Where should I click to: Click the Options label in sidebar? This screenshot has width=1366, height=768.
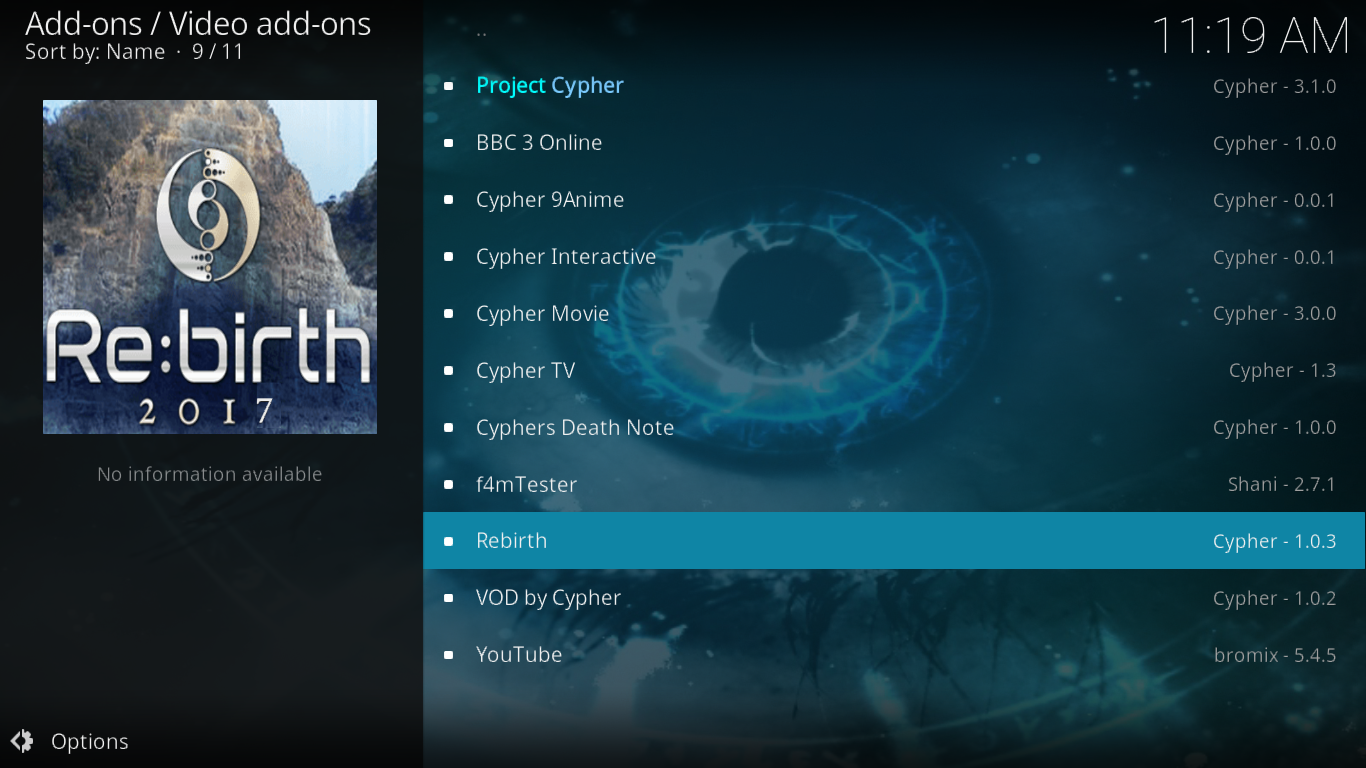(x=90, y=742)
